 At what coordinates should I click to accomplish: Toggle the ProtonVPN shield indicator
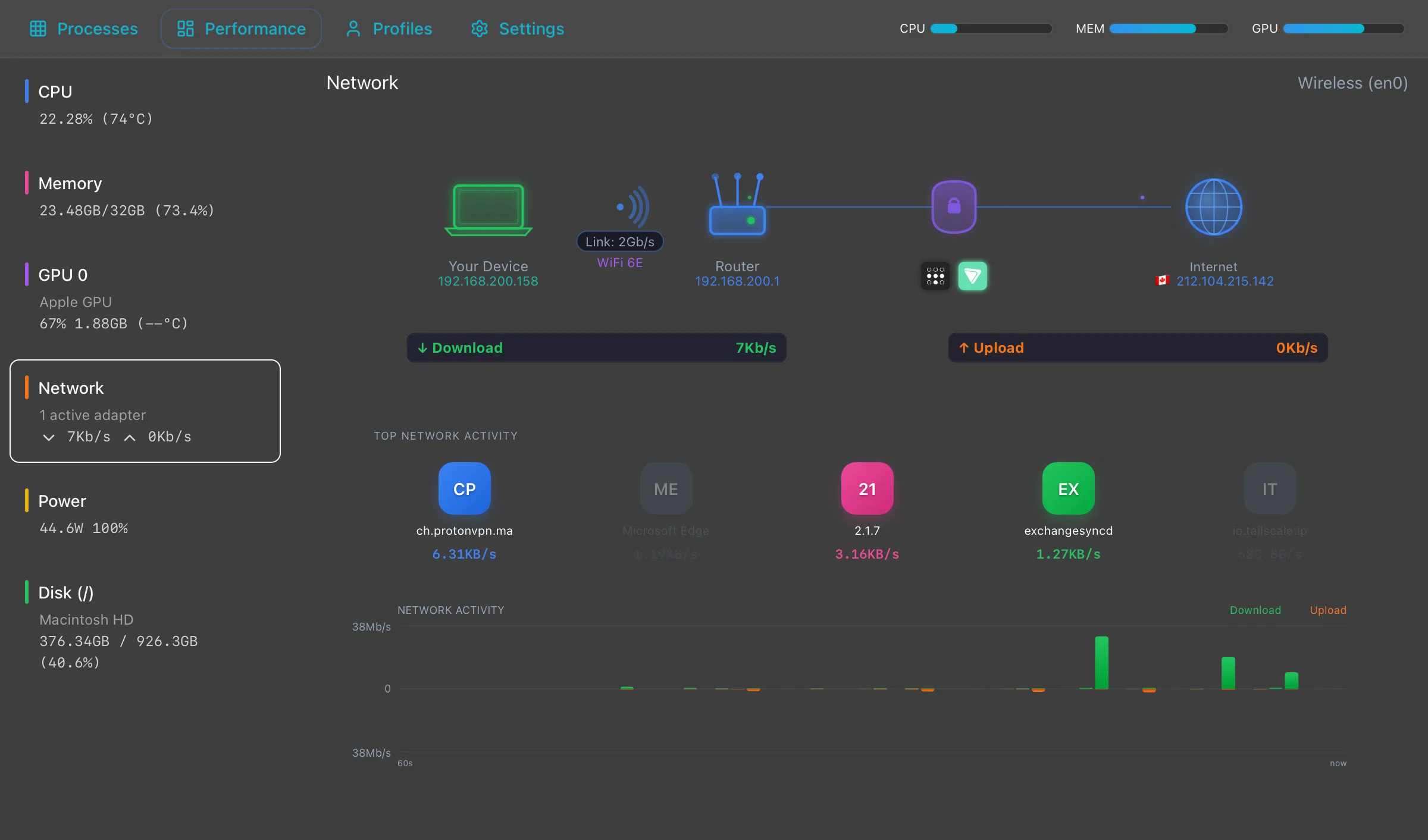972,275
